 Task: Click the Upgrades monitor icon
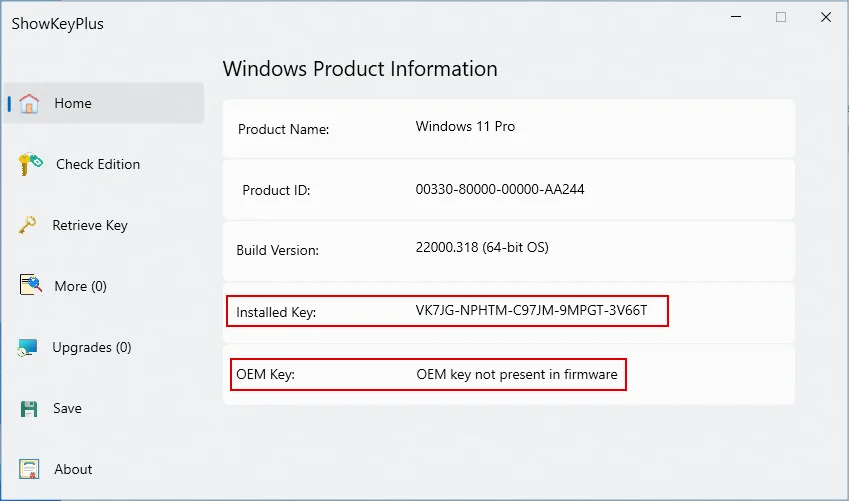click(x=28, y=348)
